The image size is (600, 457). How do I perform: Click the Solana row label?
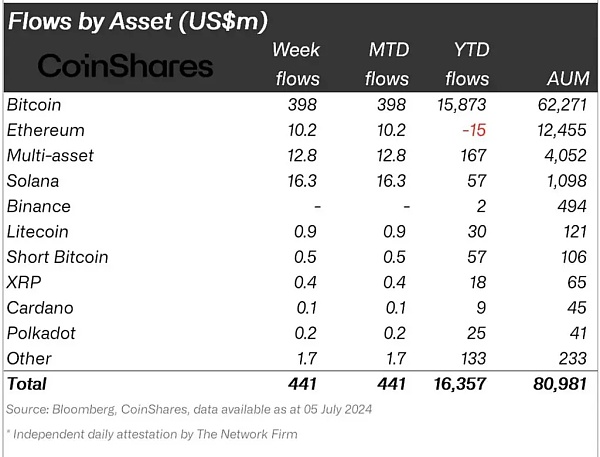tap(33, 181)
